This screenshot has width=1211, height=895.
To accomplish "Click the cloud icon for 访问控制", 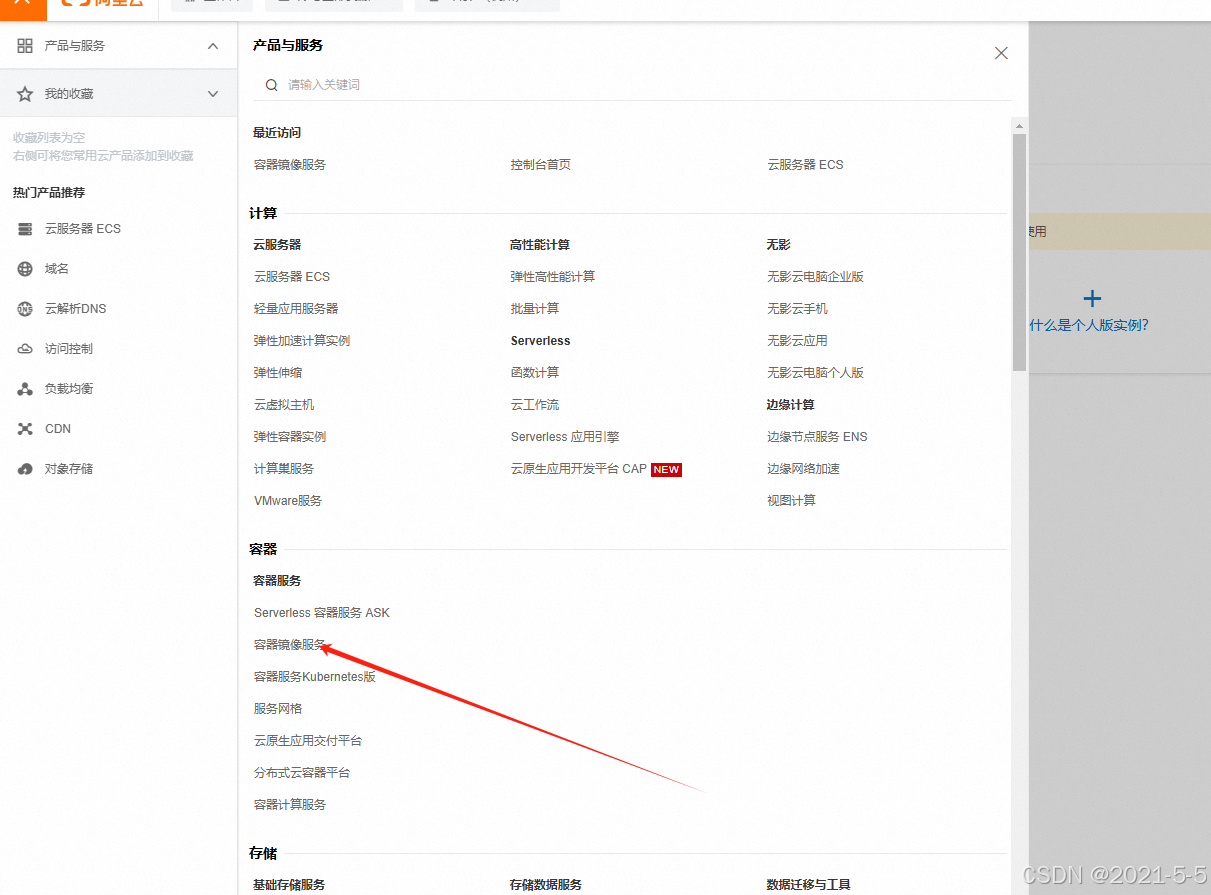I will pyautogui.click(x=25, y=349).
